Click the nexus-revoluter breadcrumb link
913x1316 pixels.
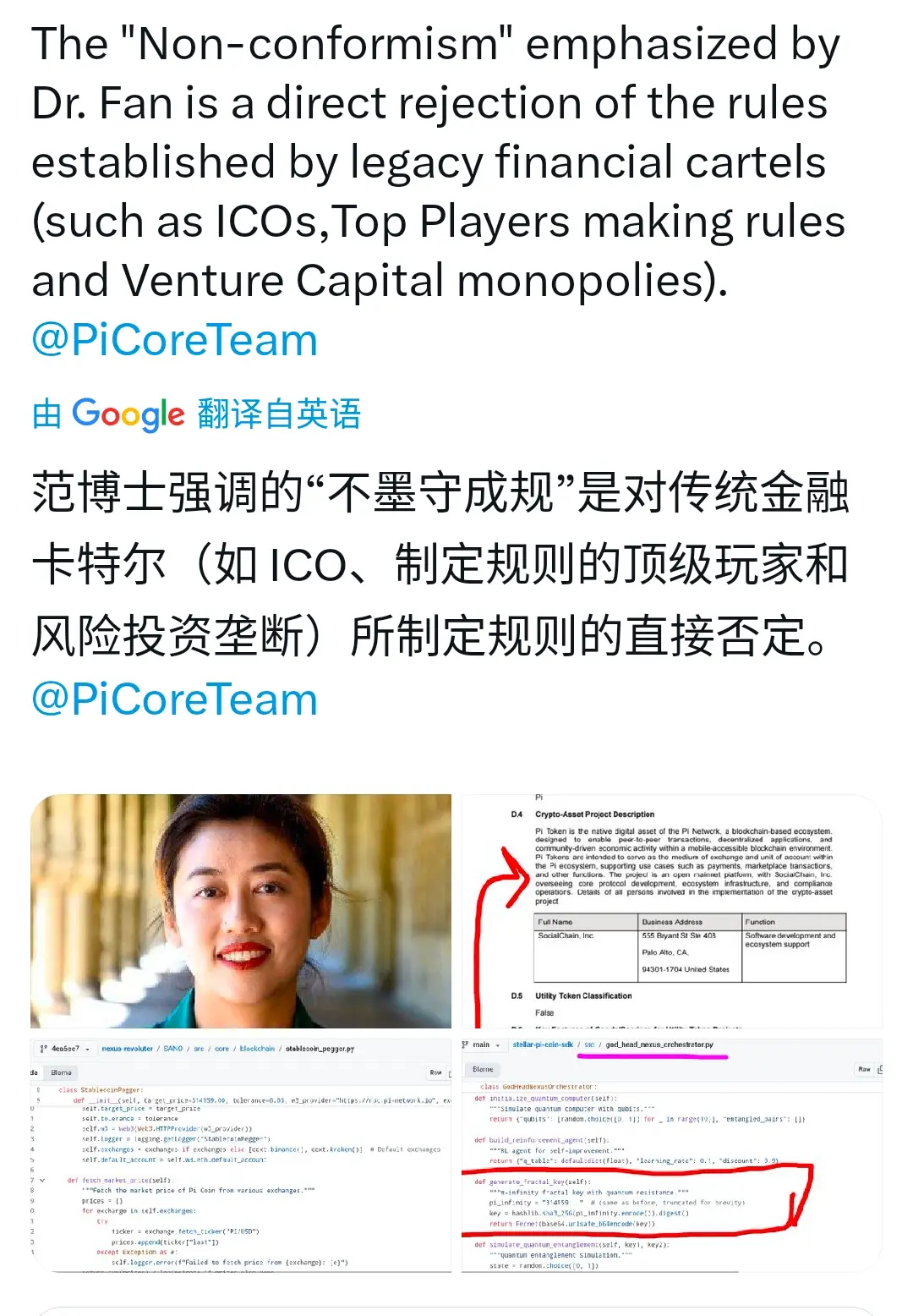click(128, 1049)
